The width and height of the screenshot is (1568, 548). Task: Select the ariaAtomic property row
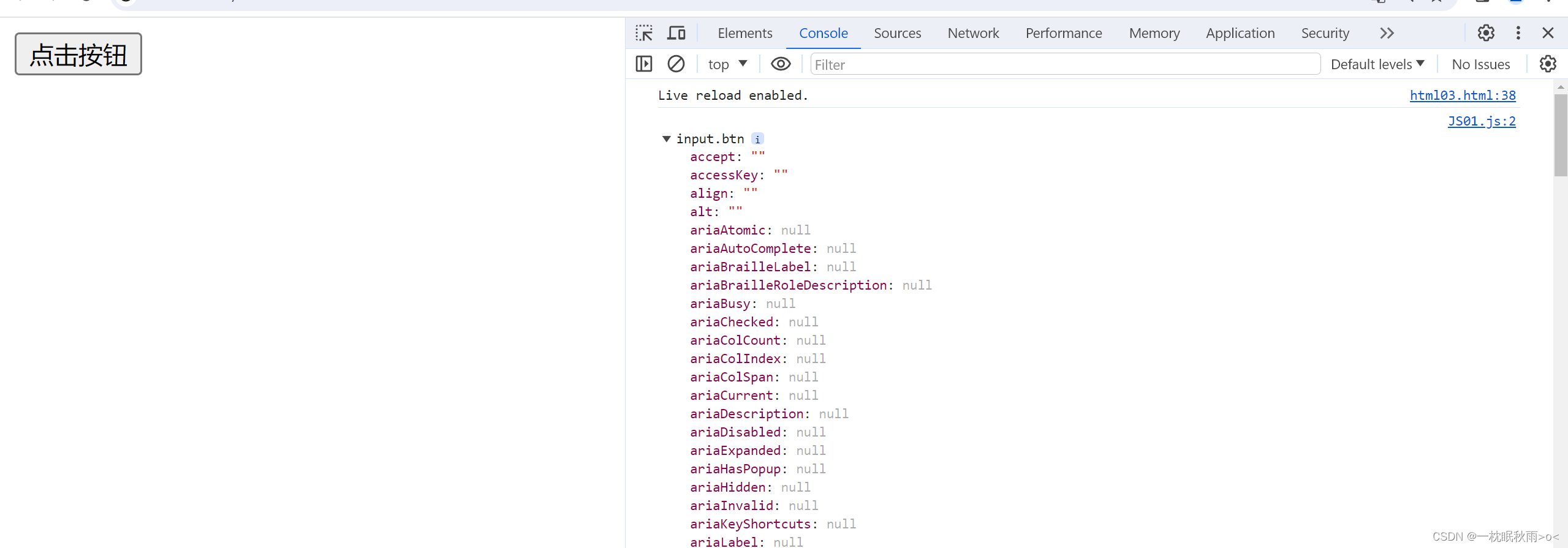[751, 230]
